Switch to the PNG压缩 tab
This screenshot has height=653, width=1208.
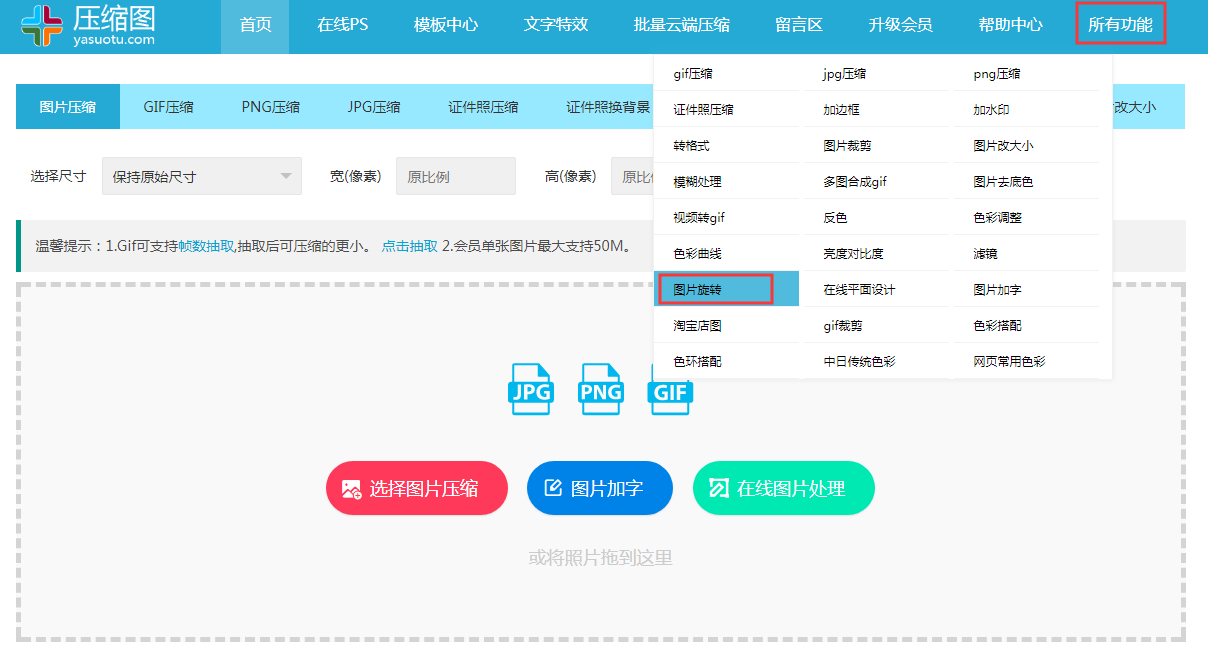coord(271,107)
